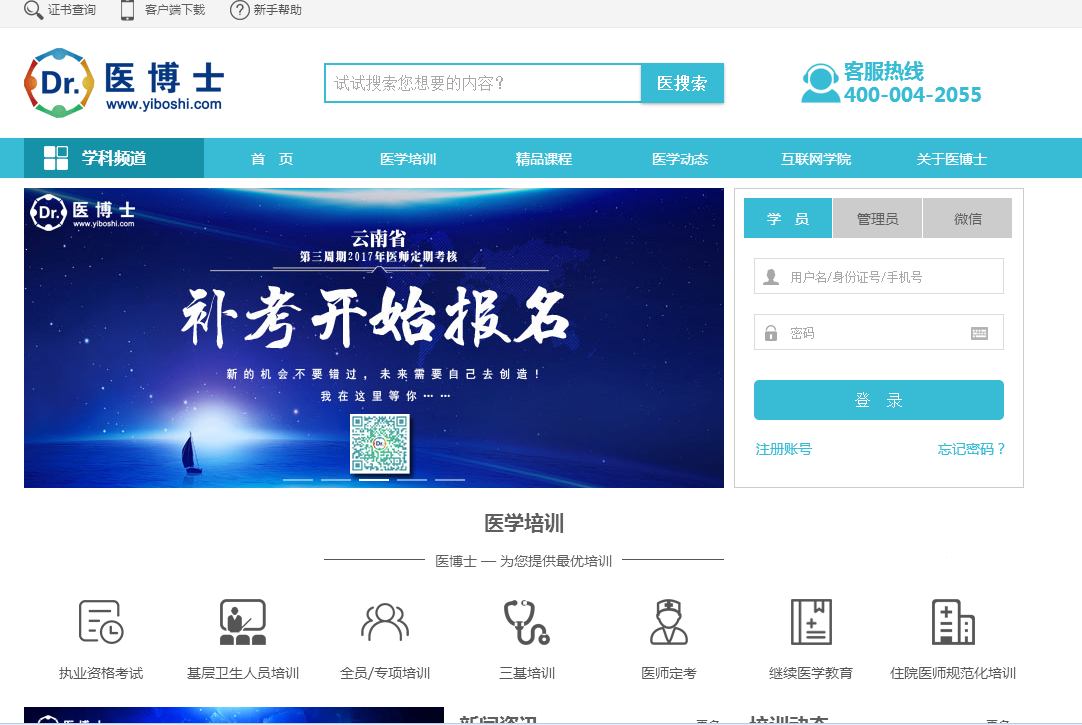This screenshot has width=1082, height=725.
Task: Open 住院医师规范化培训 hospital icon
Action: [952, 622]
